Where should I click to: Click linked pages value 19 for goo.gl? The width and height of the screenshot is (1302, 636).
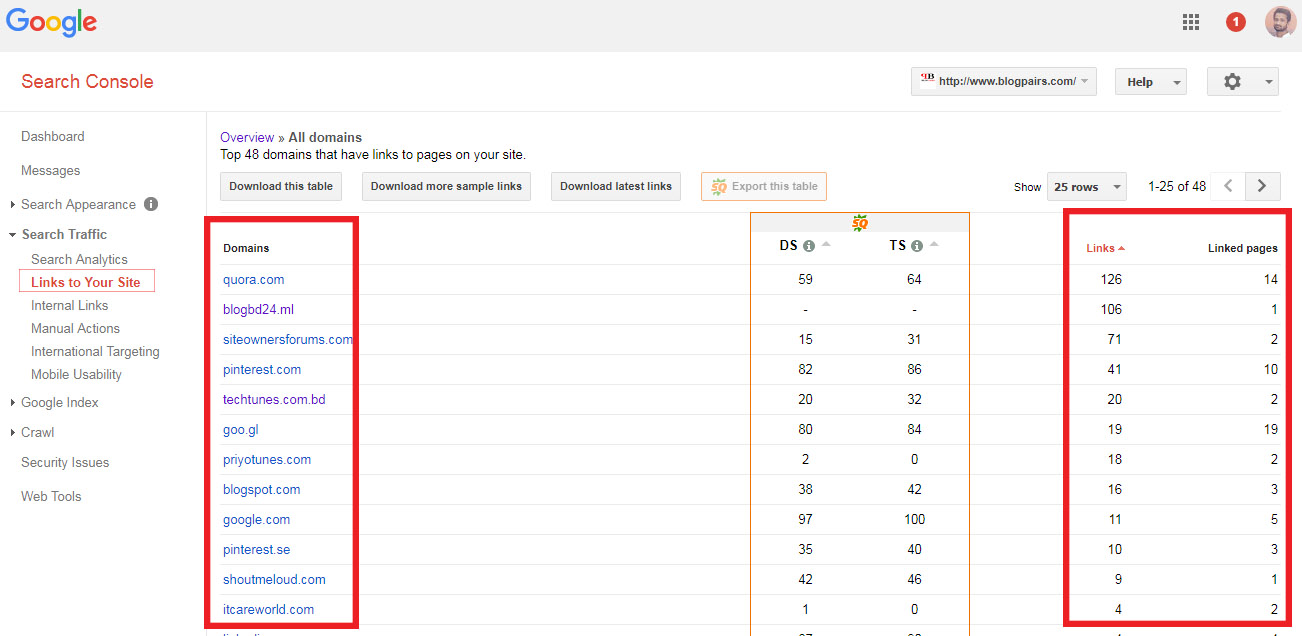(1270, 429)
